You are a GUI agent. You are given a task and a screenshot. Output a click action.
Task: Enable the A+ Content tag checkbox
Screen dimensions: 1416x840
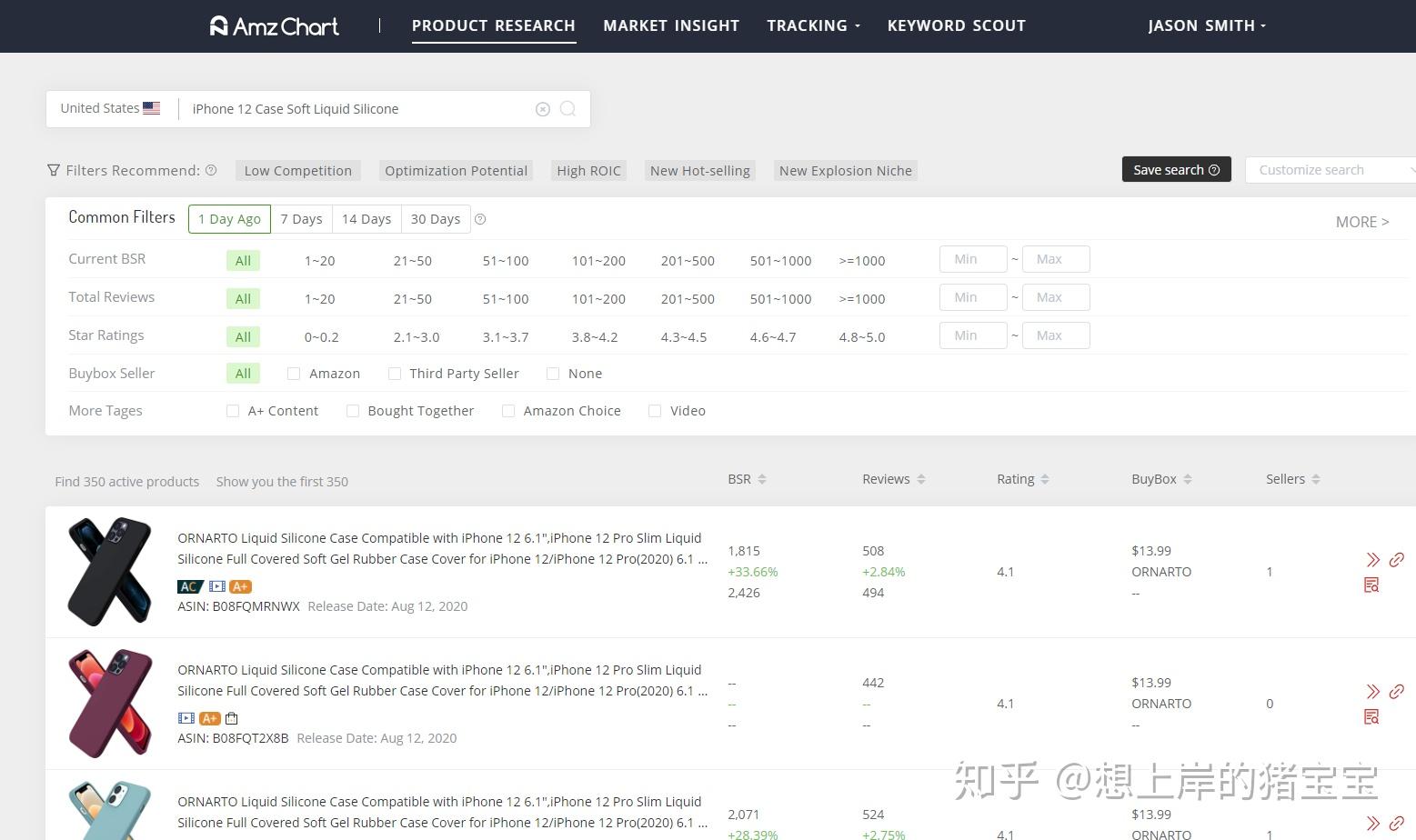233,411
